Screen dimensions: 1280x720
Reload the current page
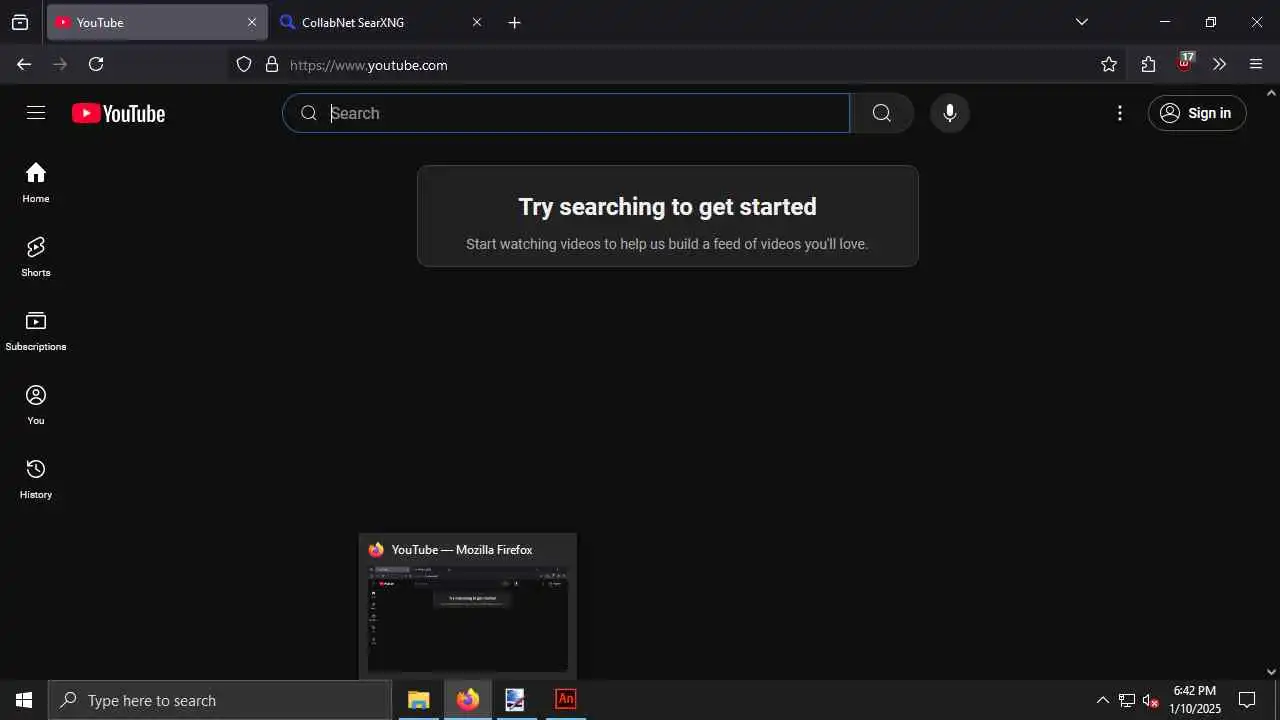click(x=96, y=64)
